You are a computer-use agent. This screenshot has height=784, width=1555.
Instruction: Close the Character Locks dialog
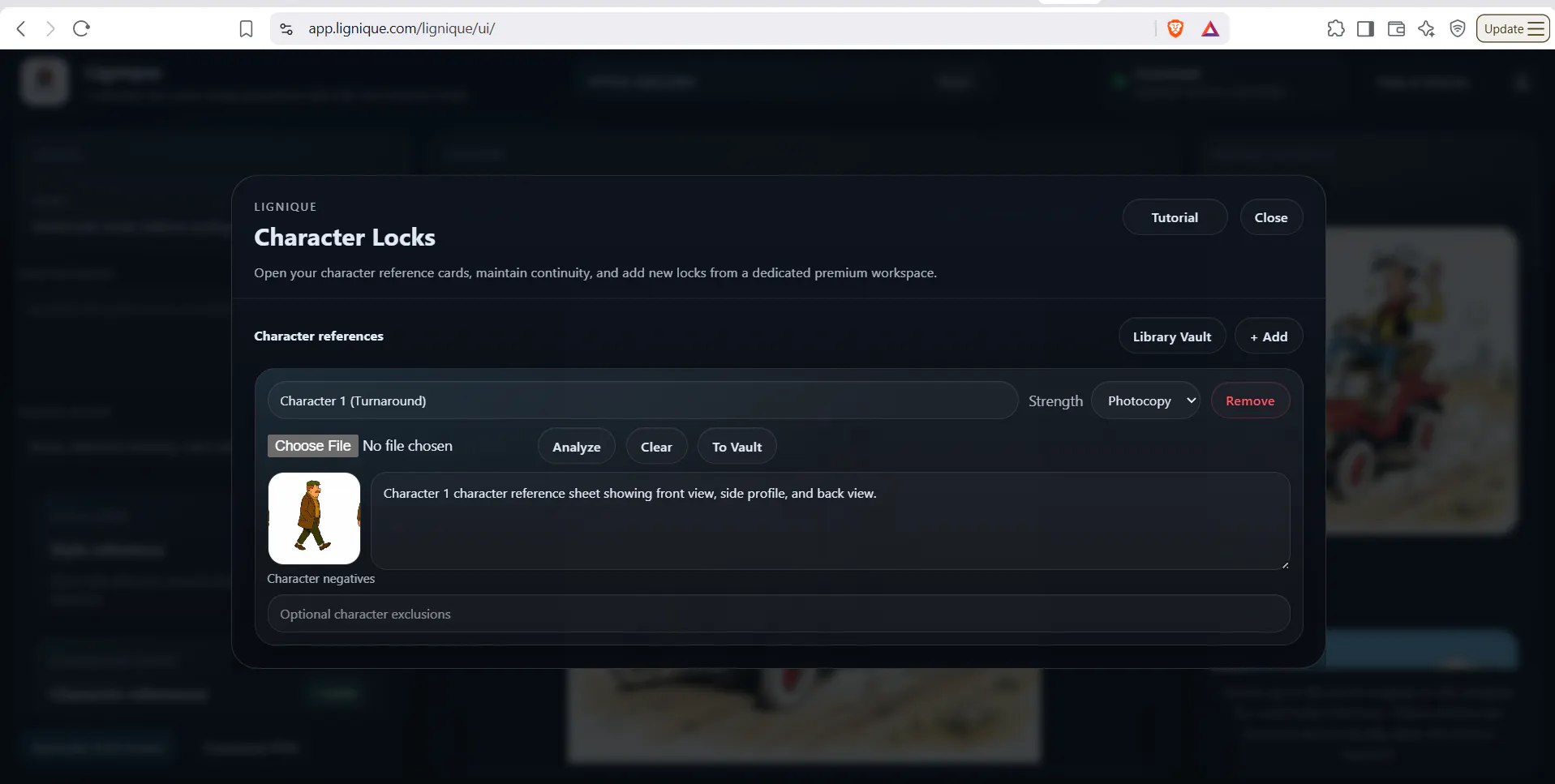pos(1271,217)
